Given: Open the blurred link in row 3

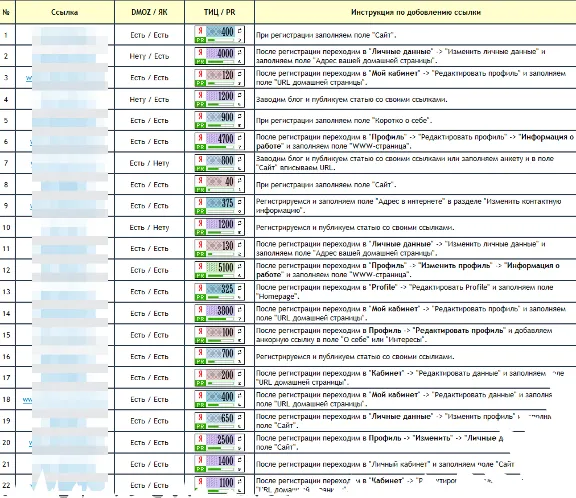Looking at the screenshot, I should point(66,77).
